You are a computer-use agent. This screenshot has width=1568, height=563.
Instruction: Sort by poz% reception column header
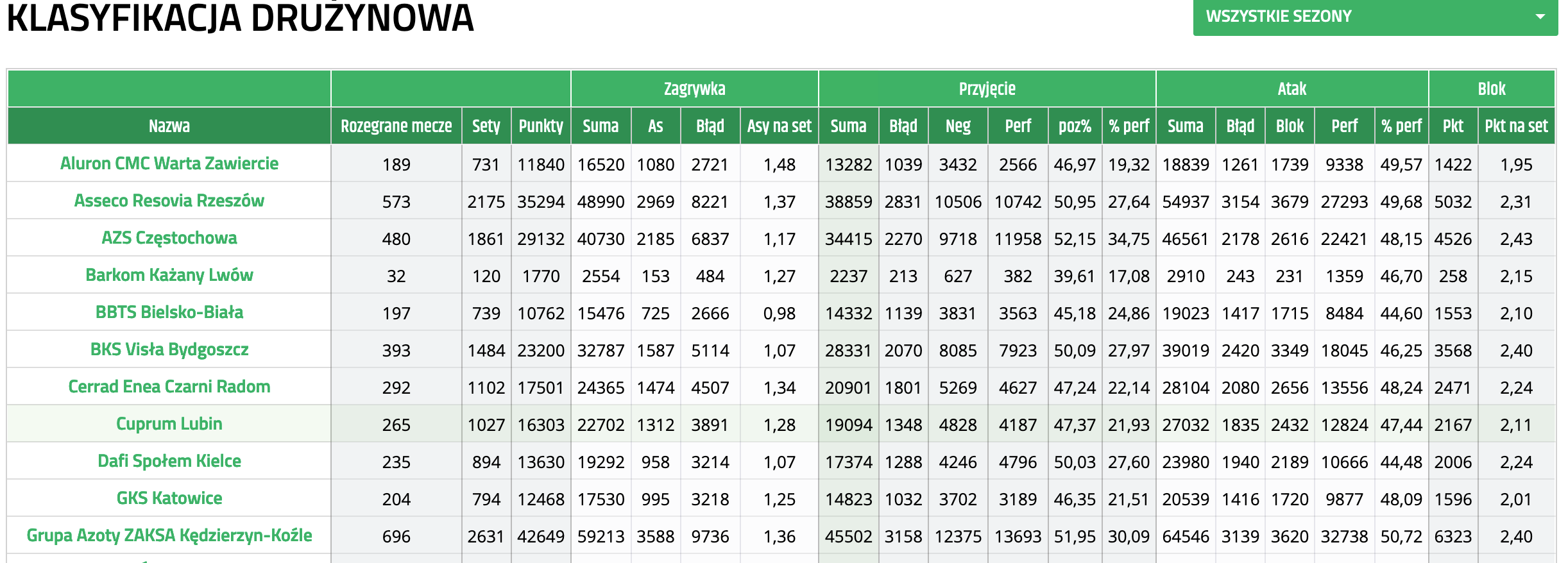[x=1075, y=126]
